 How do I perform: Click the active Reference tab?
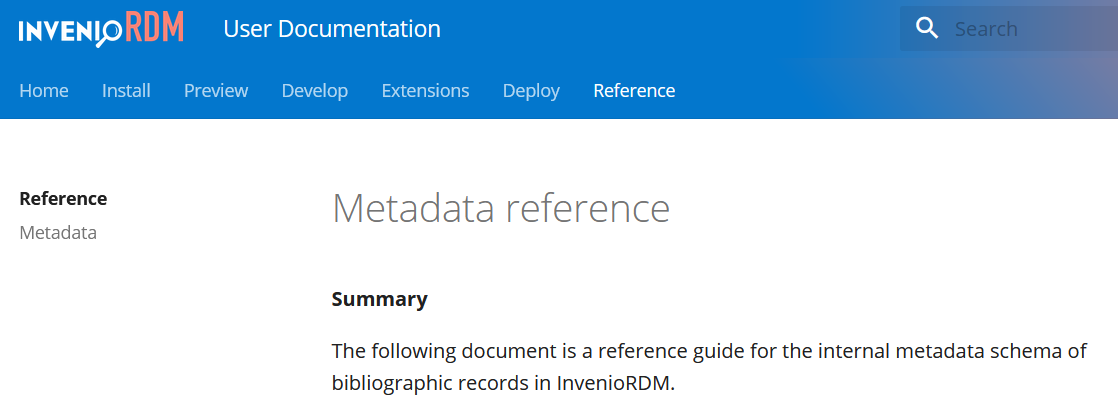tap(634, 91)
